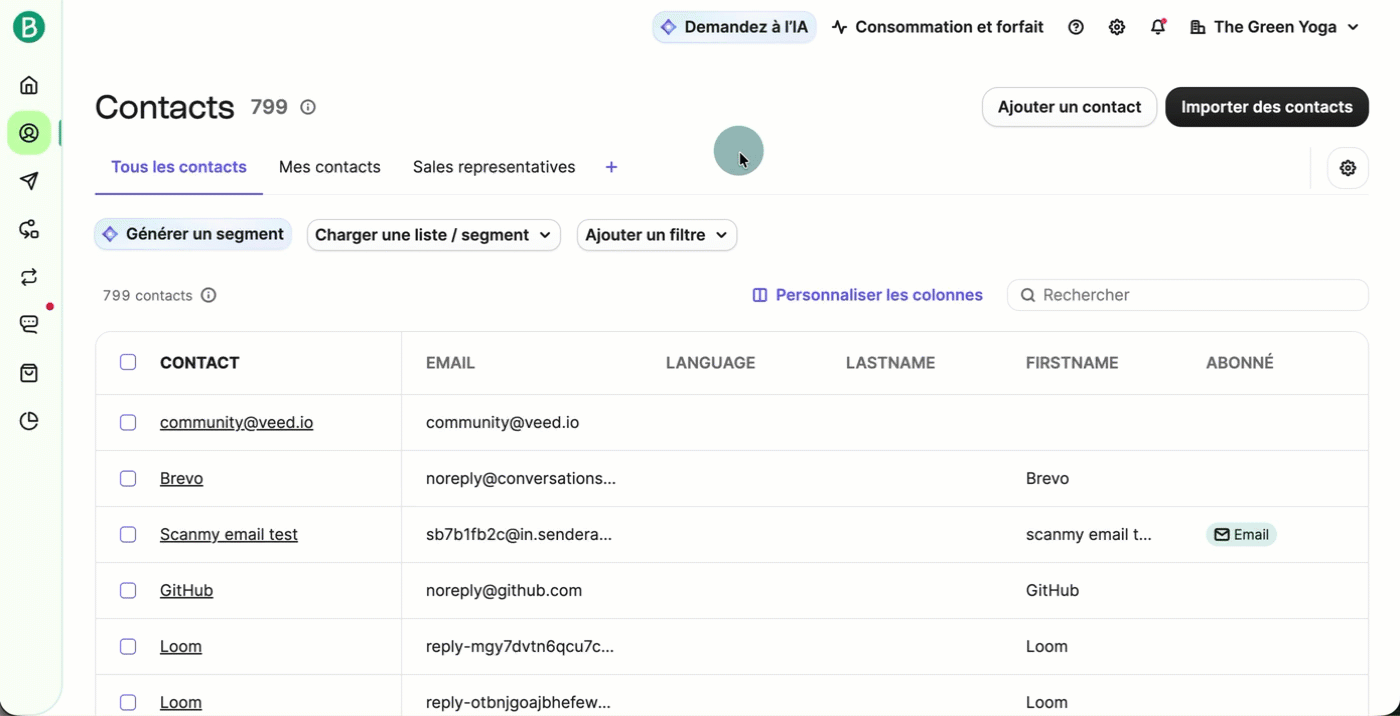
Task: Click the help question mark icon
Action: 1076,27
